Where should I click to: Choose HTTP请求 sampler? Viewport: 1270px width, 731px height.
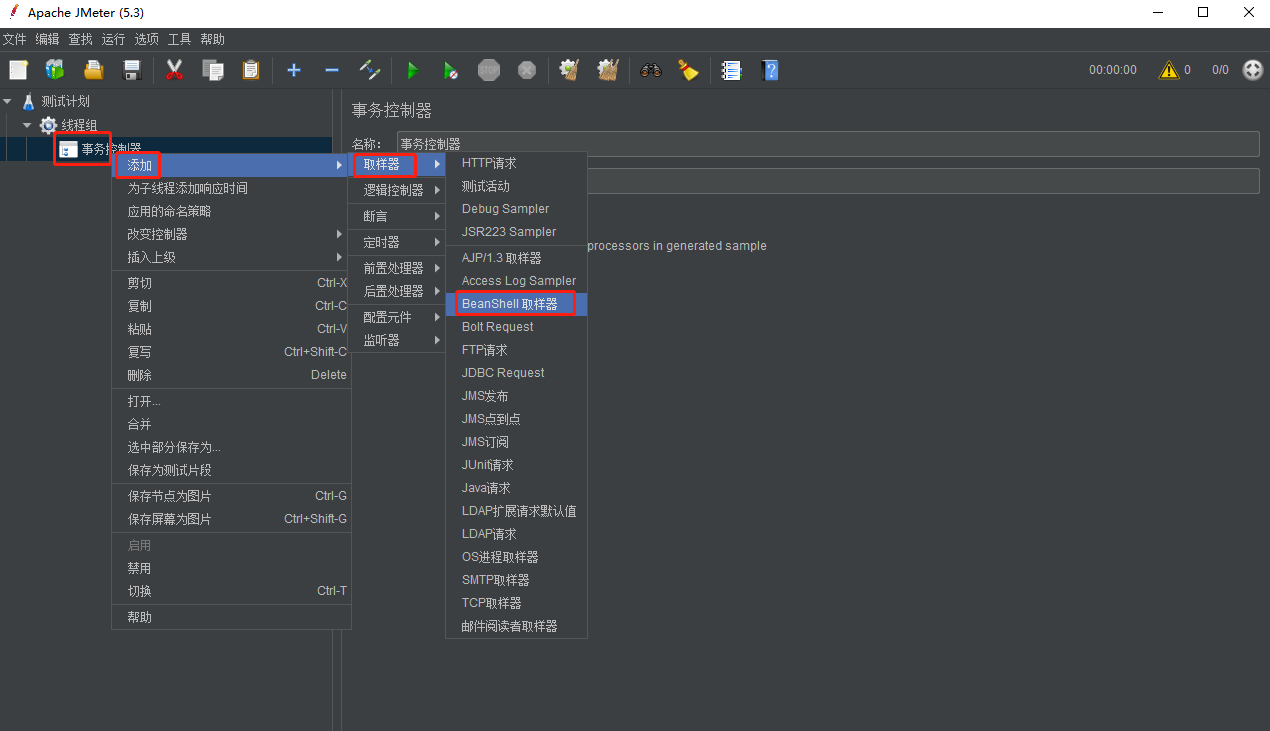tap(516, 163)
